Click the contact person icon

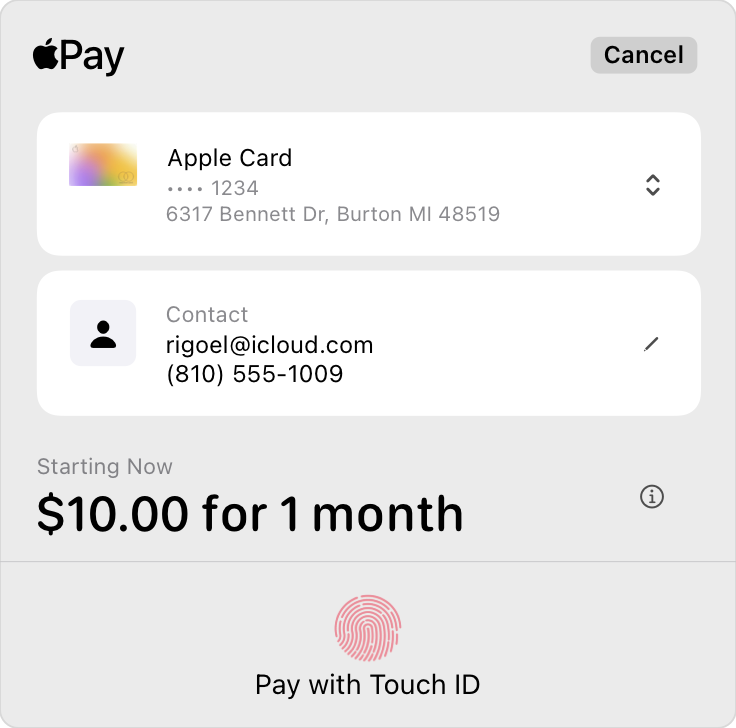click(103, 333)
